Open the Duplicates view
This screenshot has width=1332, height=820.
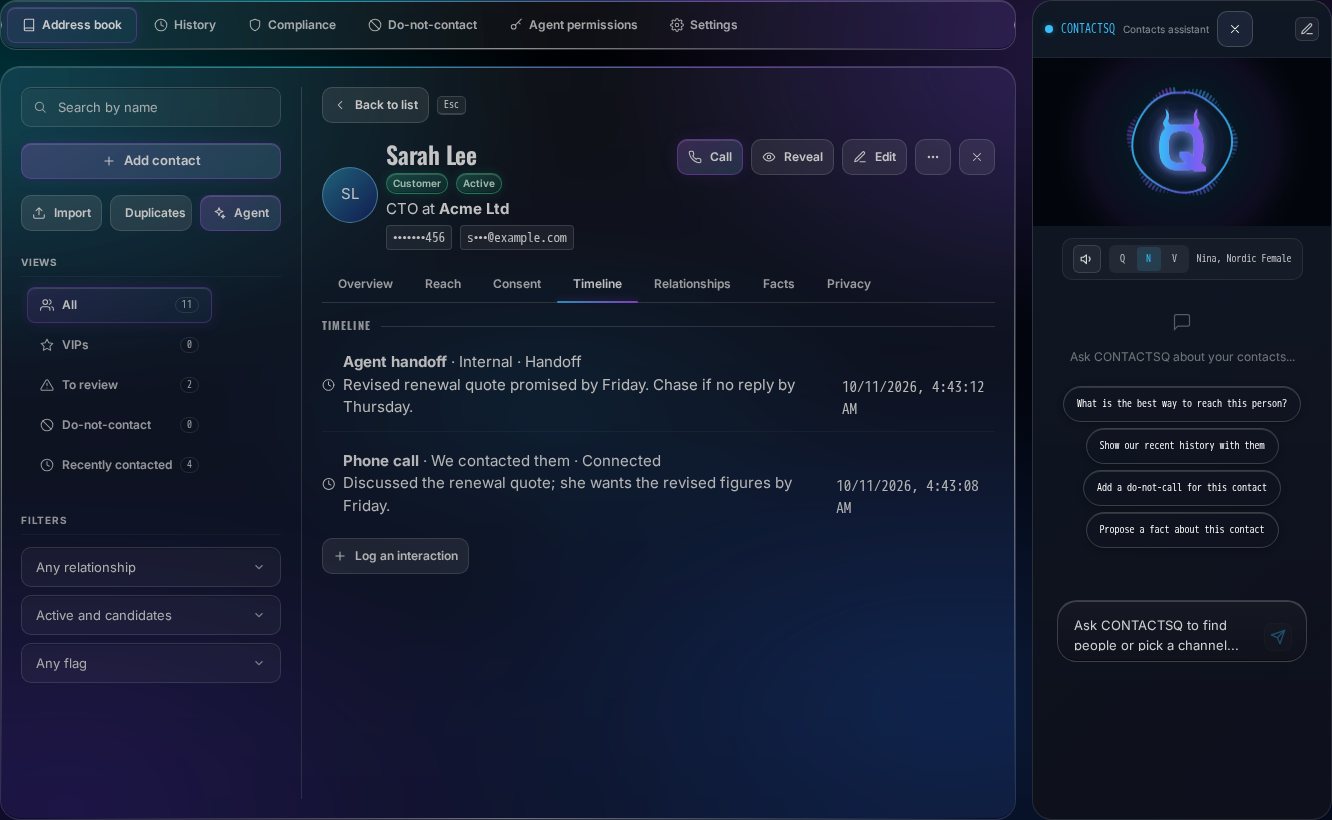(151, 213)
